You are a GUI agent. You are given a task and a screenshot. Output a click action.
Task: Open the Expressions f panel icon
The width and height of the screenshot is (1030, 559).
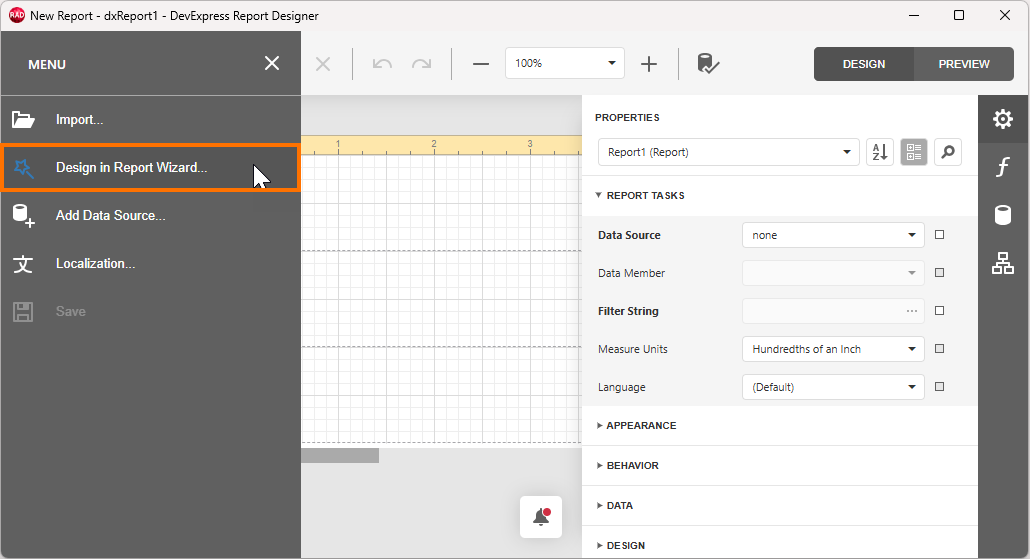[x=1003, y=167]
